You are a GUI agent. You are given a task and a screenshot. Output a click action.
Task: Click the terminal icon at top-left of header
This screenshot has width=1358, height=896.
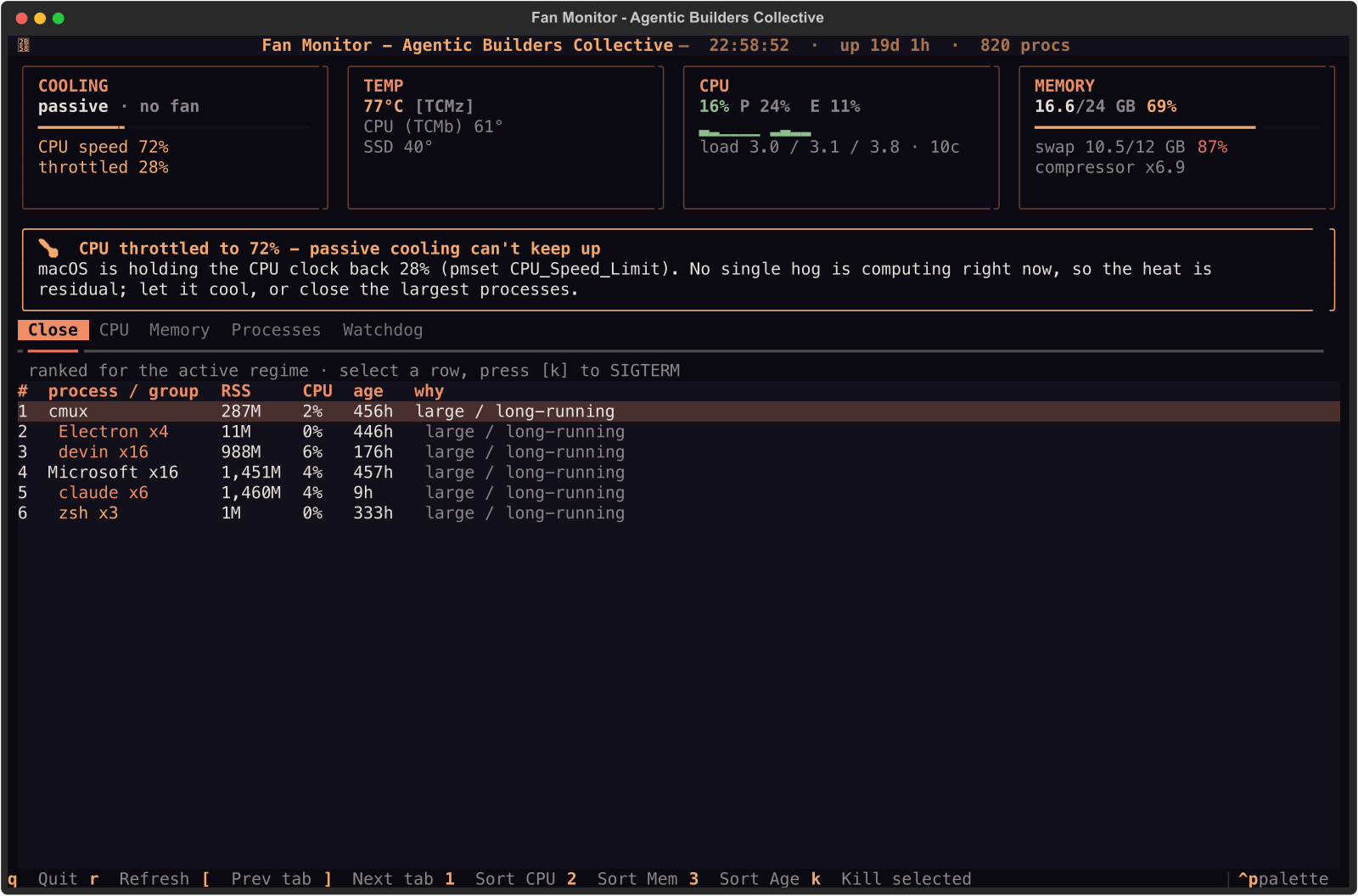24,45
